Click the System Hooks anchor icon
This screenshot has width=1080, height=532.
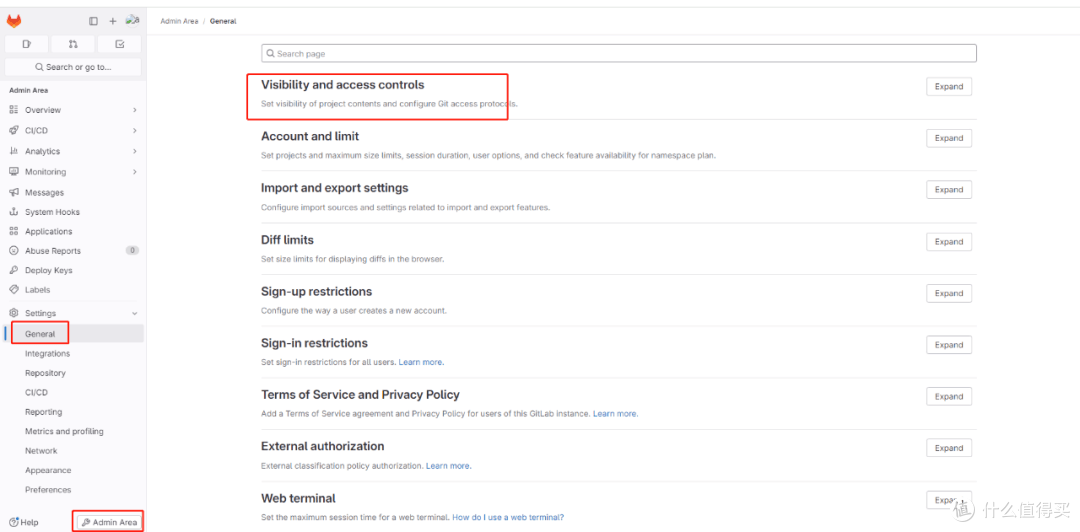tap(14, 212)
